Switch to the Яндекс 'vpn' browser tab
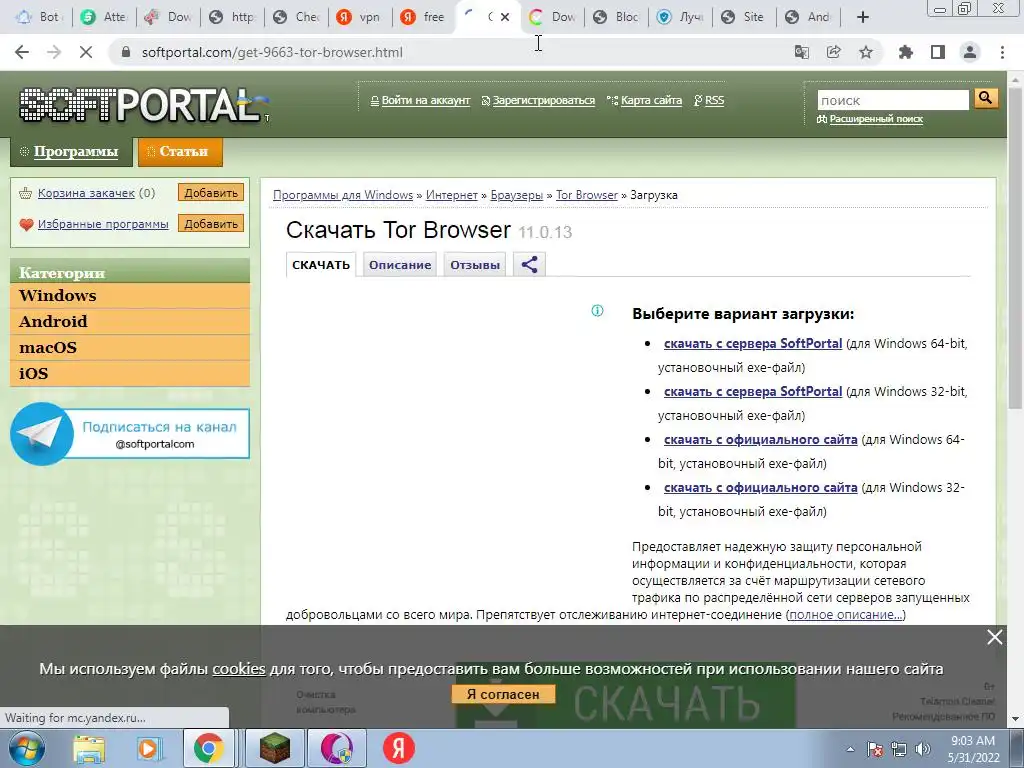The width and height of the screenshot is (1024, 768). [x=359, y=17]
